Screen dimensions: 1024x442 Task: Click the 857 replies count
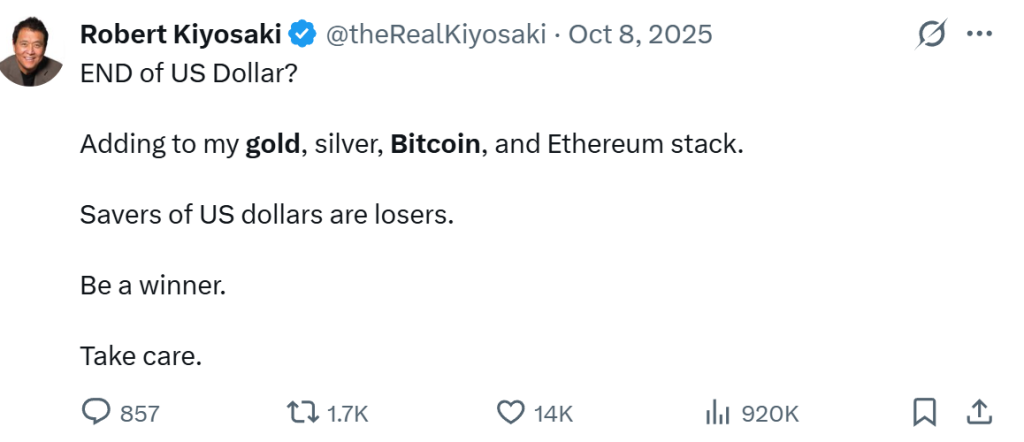pyautogui.click(x=140, y=413)
